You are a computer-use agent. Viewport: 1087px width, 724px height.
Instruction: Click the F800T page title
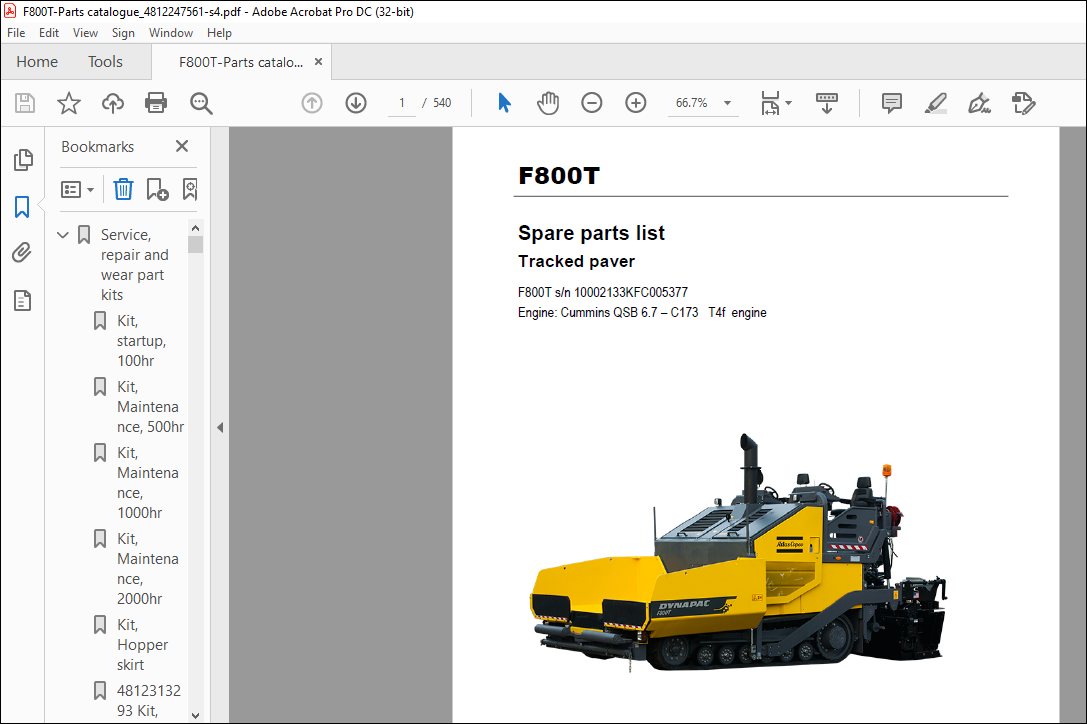coord(559,176)
